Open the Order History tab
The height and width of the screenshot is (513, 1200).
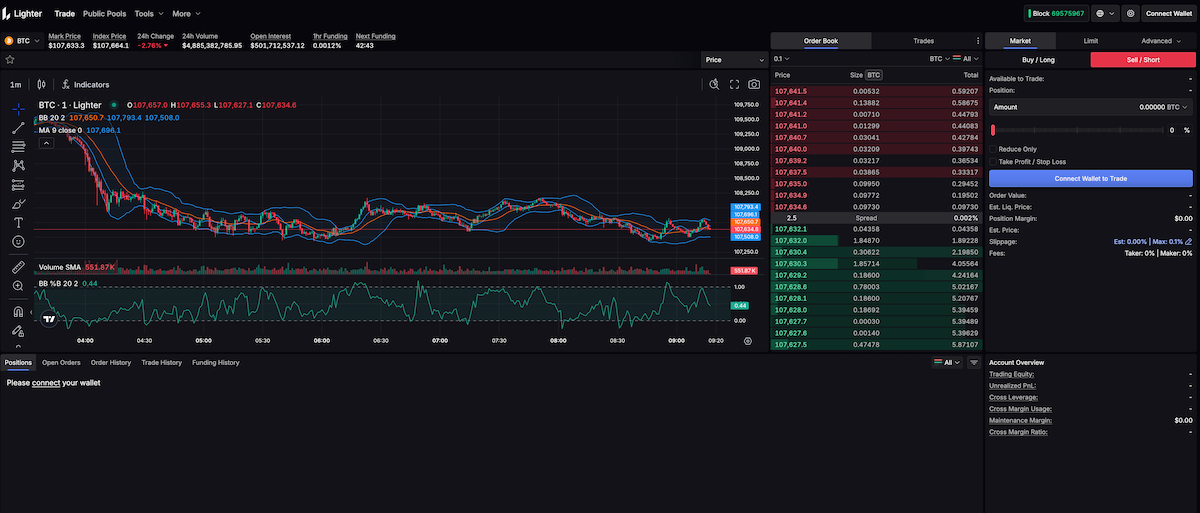pos(111,362)
